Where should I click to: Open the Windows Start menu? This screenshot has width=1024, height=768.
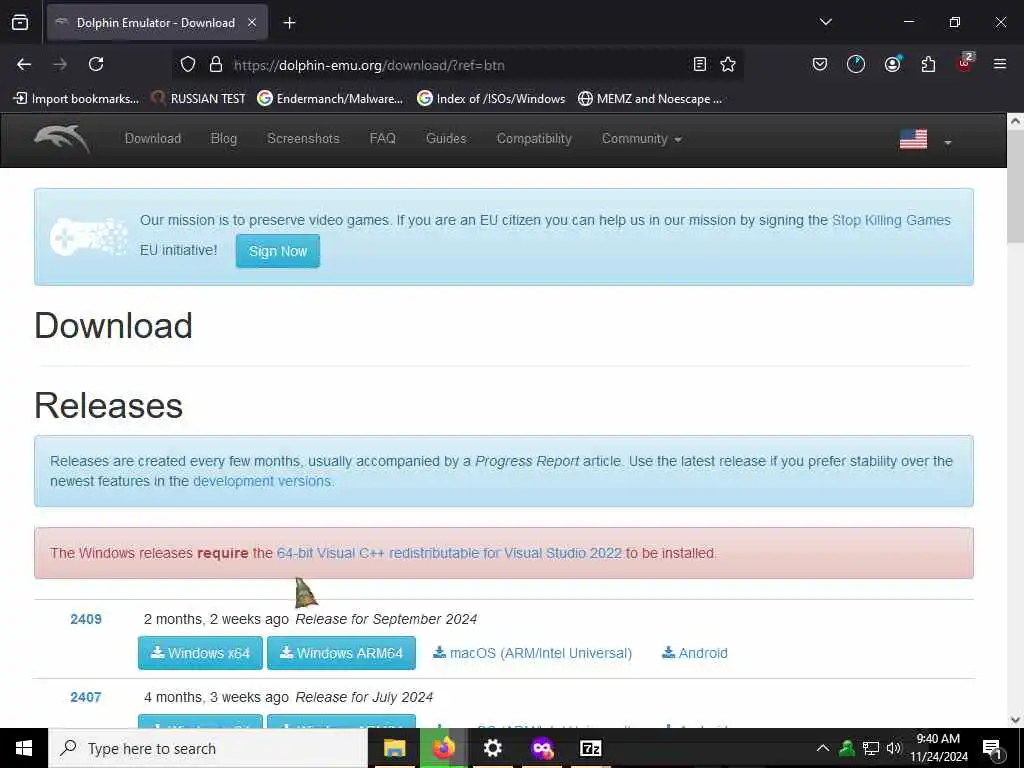[x=24, y=748]
